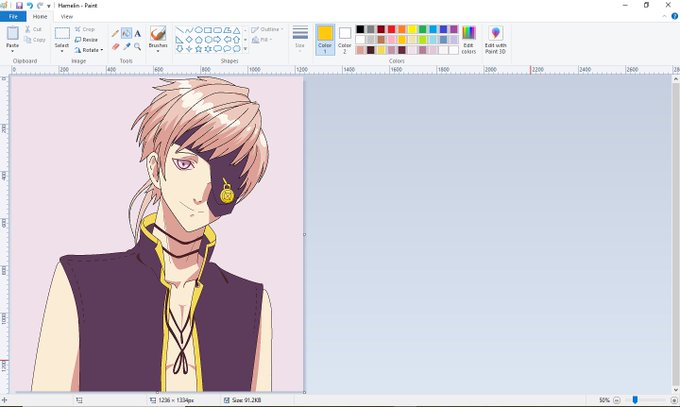
Task: Open the File menu
Action: pyautogui.click(x=13, y=16)
